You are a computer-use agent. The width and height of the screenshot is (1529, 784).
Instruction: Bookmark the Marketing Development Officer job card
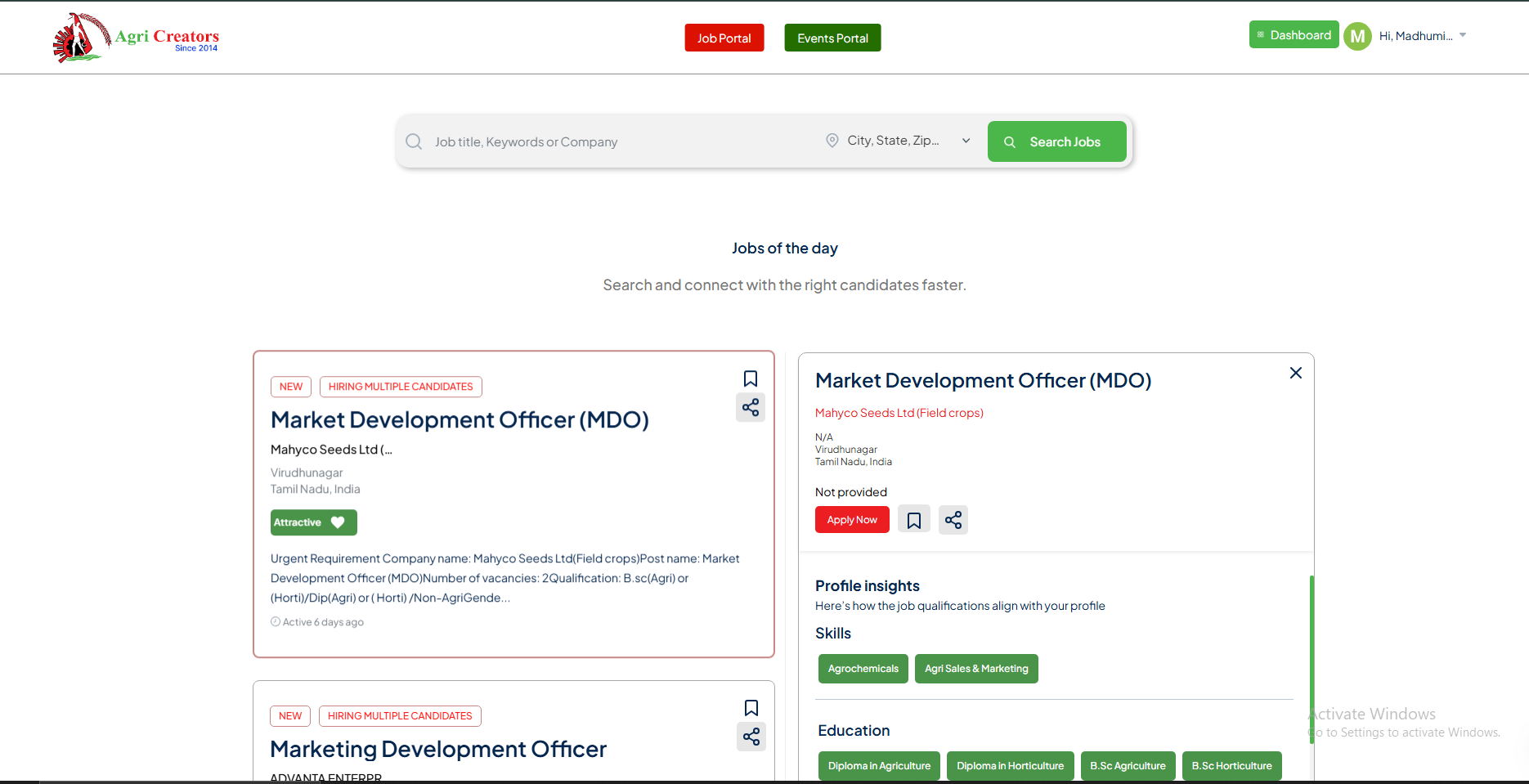point(751,708)
